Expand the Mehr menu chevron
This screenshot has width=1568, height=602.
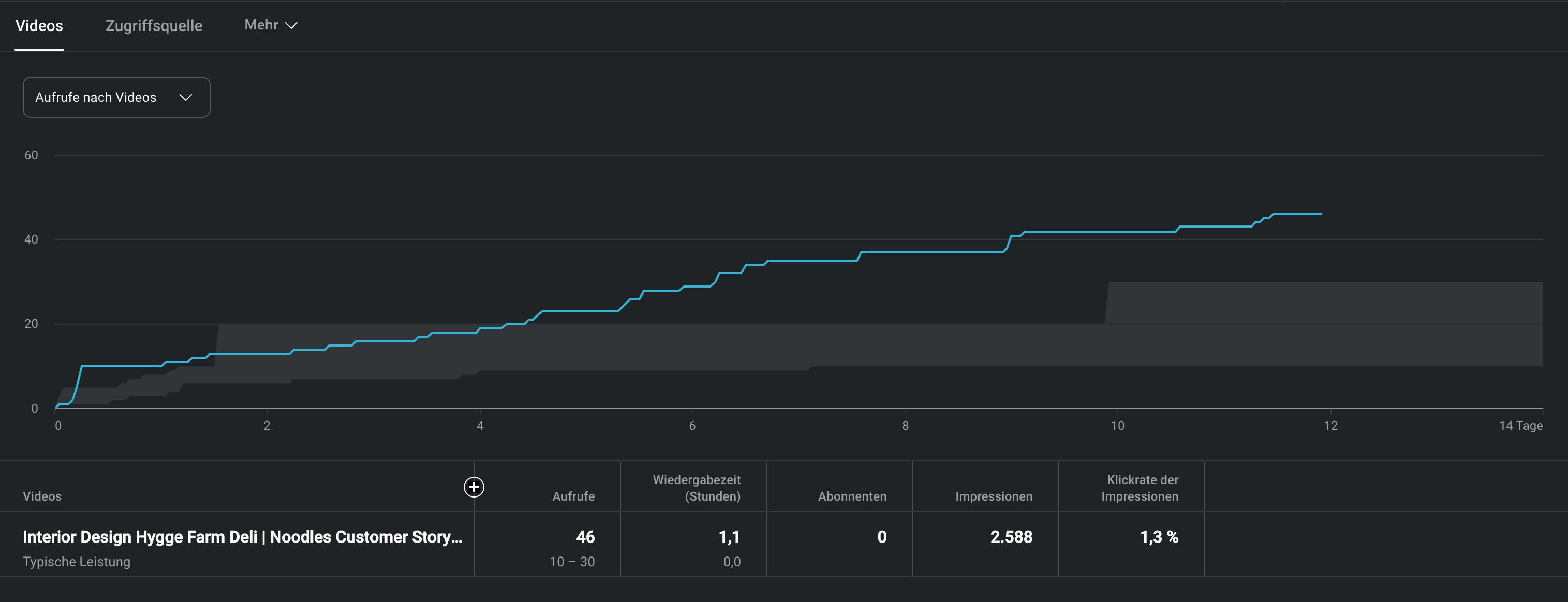point(291,25)
